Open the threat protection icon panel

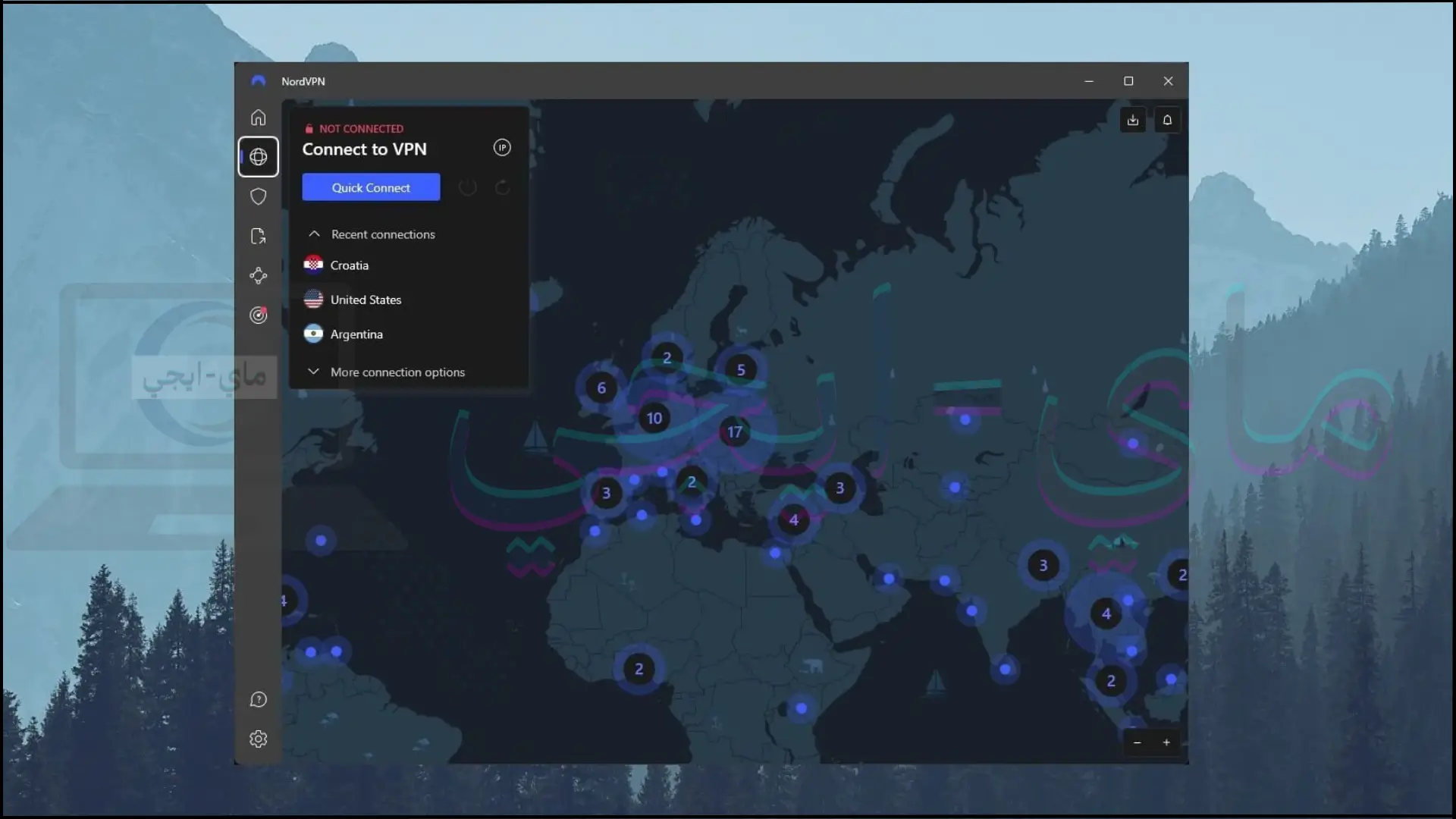click(x=258, y=196)
